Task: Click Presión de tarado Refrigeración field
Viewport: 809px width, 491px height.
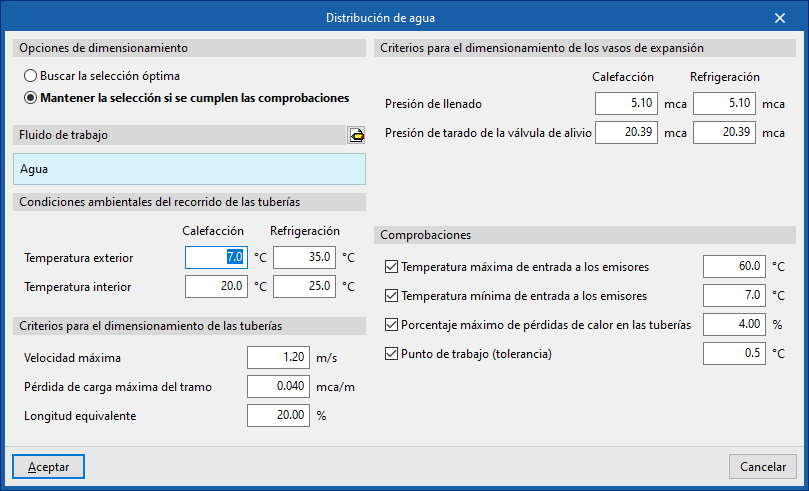Action: click(724, 133)
